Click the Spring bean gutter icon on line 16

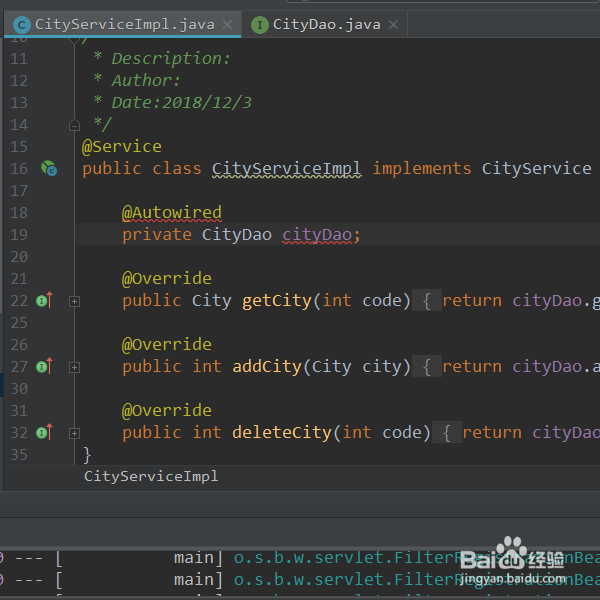pyautogui.click(x=49, y=168)
